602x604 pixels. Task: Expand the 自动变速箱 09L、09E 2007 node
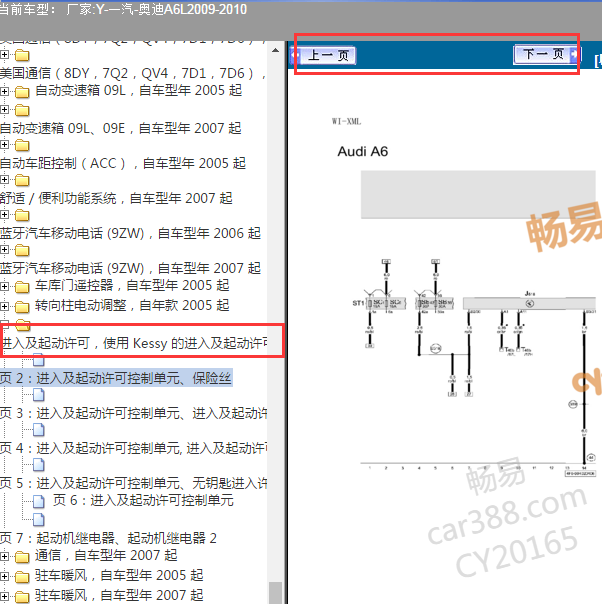point(4,110)
